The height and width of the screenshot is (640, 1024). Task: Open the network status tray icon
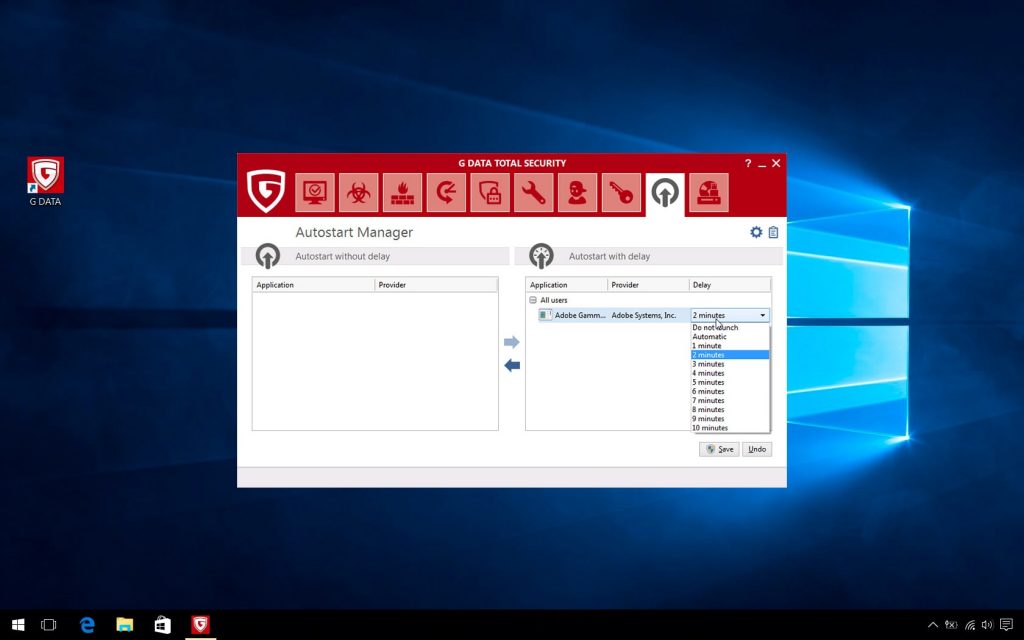[x=970, y=625]
